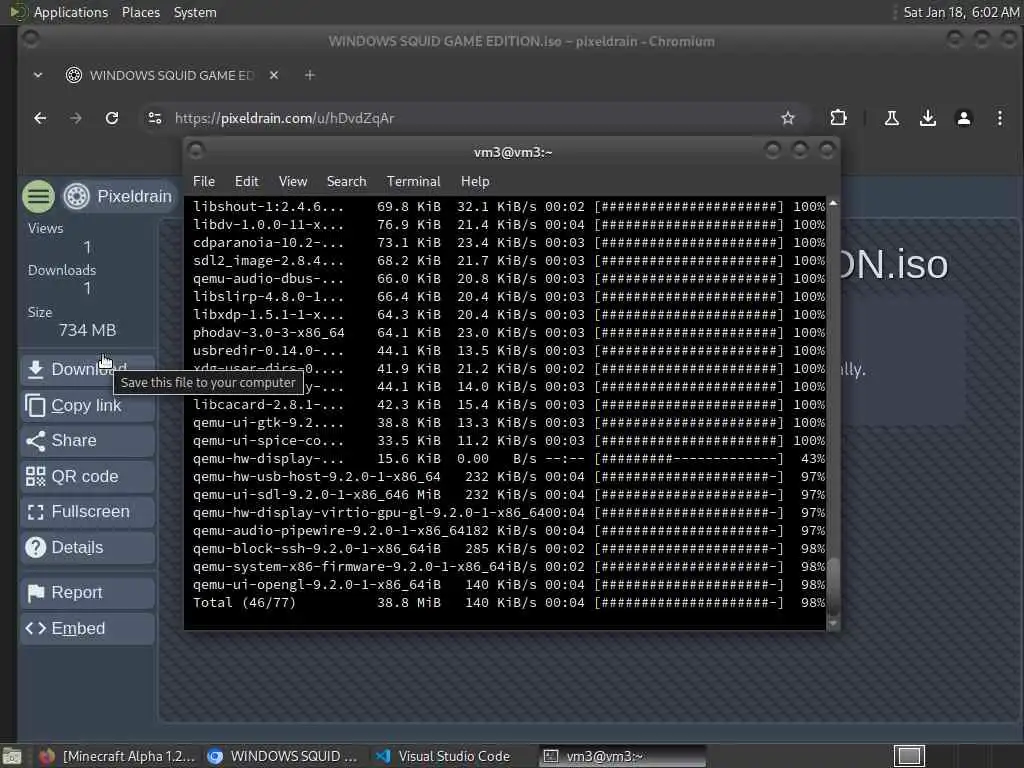Toggle Pixeldrain hamburger menu
The width and height of the screenshot is (1024, 768).
[39, 197]
